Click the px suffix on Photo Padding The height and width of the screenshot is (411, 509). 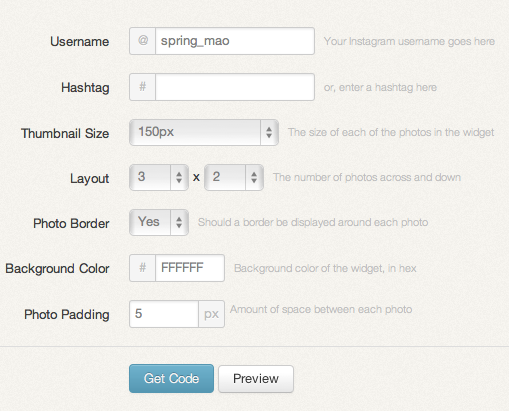[x=211, y=314]
